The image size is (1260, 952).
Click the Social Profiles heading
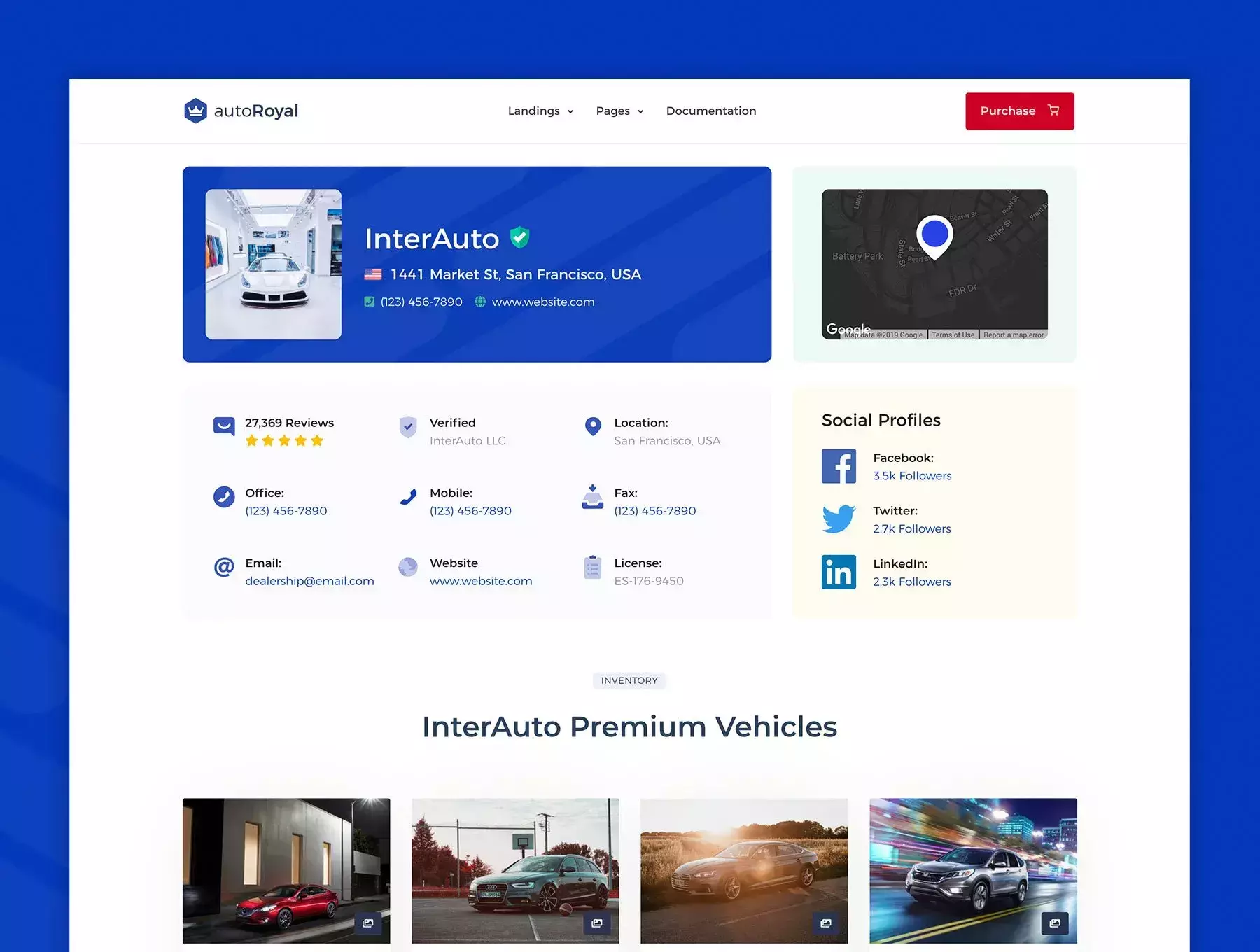click(x=881, y=420)
